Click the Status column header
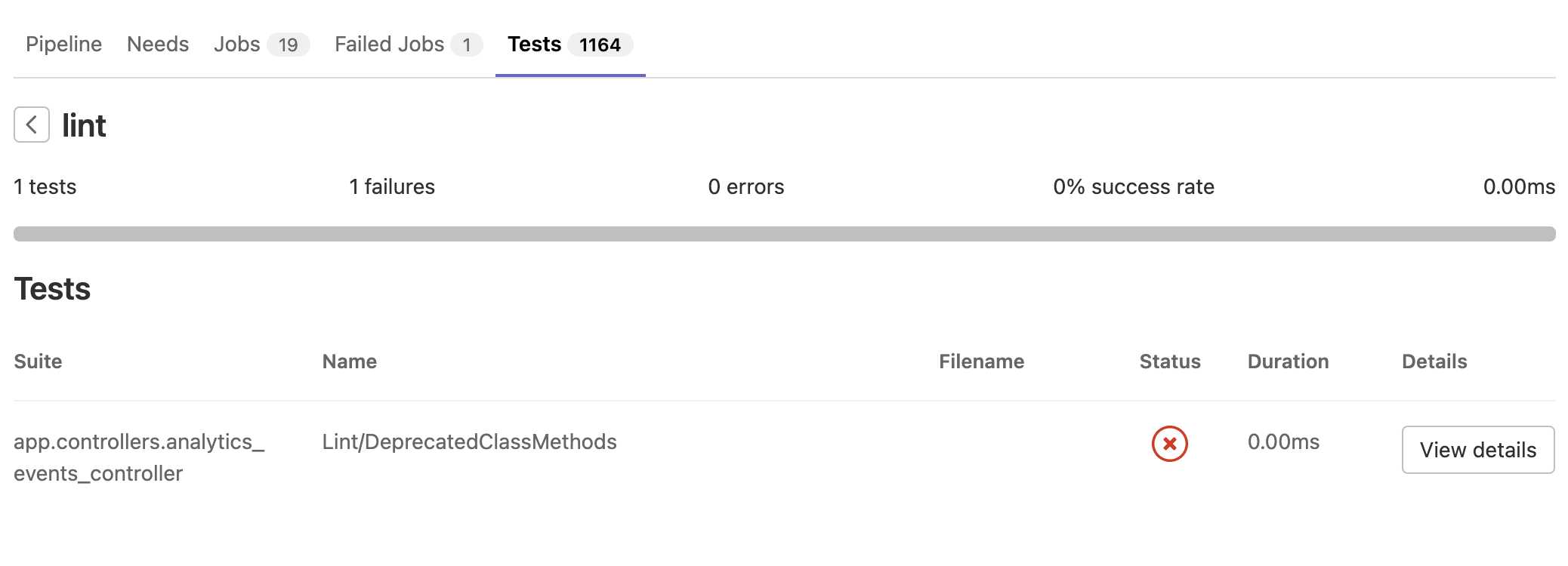Viewport: 1568px width, 566px height. [x=1169, y=361]
